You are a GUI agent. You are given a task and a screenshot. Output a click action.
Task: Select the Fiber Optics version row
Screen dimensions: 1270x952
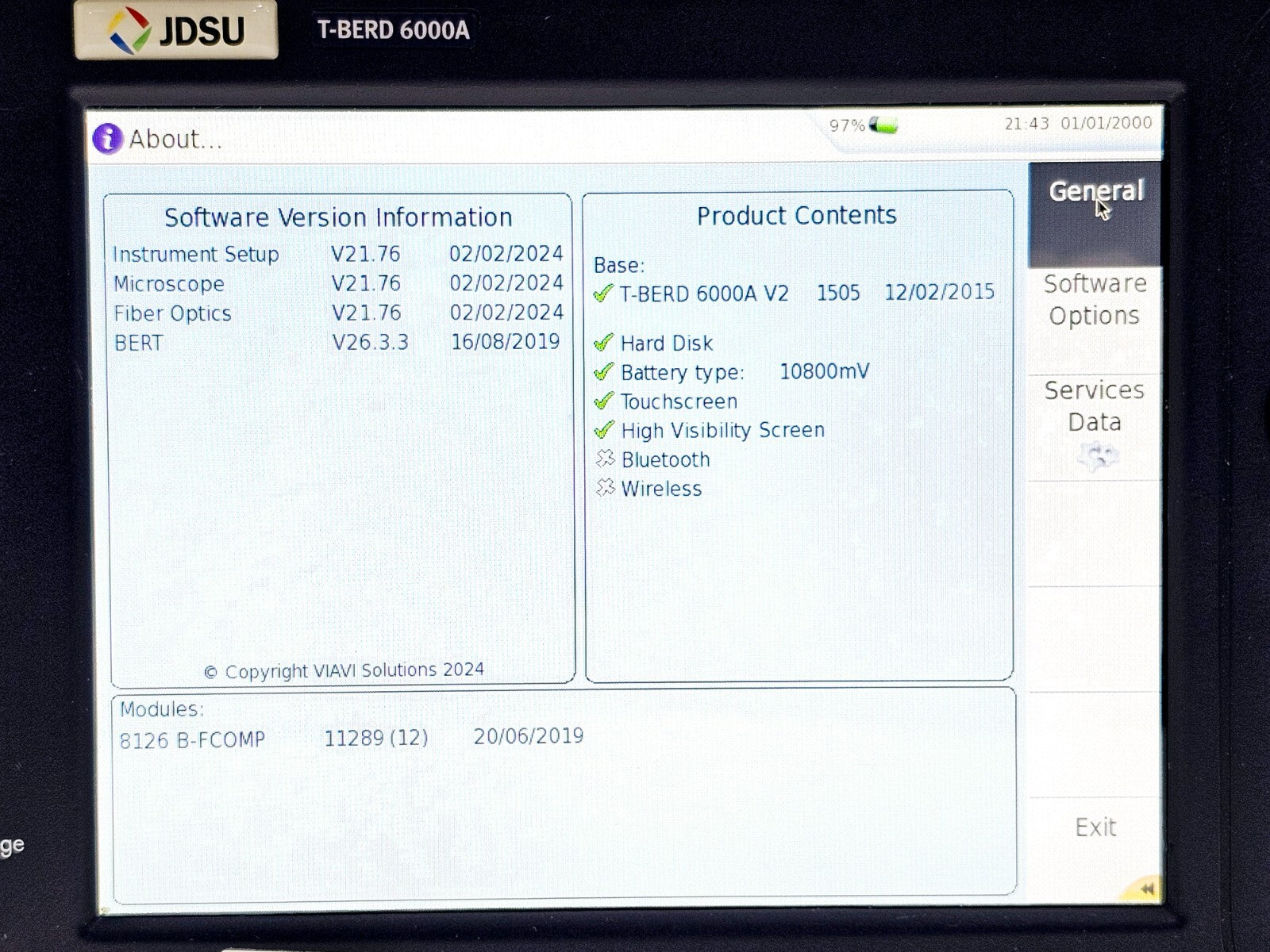(x=337, y=313)
